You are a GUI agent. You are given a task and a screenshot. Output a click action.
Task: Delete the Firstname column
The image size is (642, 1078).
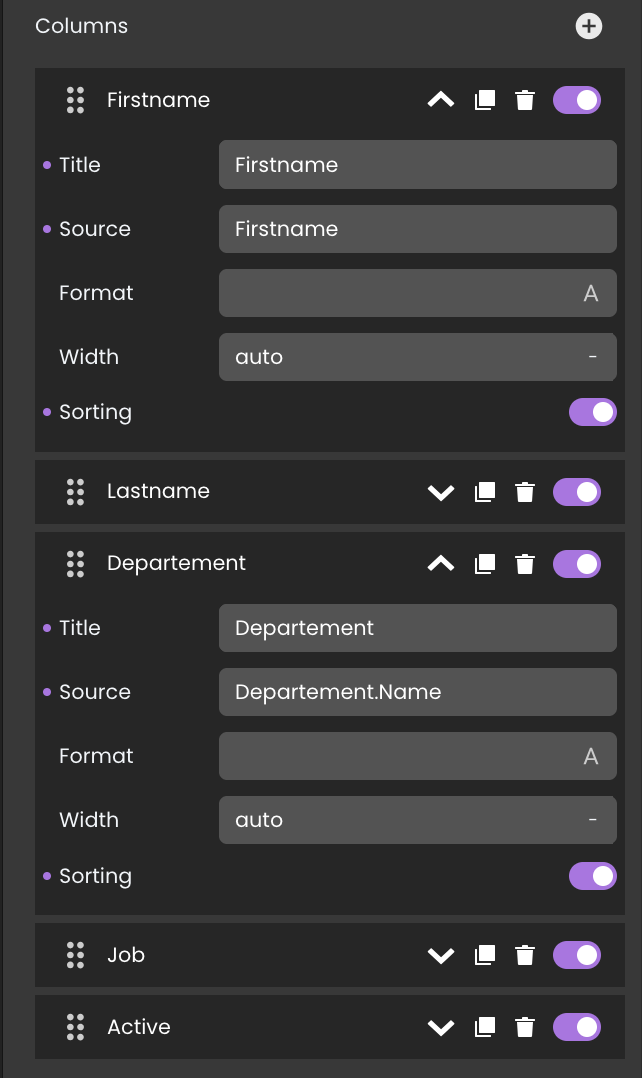coord(524,100)
